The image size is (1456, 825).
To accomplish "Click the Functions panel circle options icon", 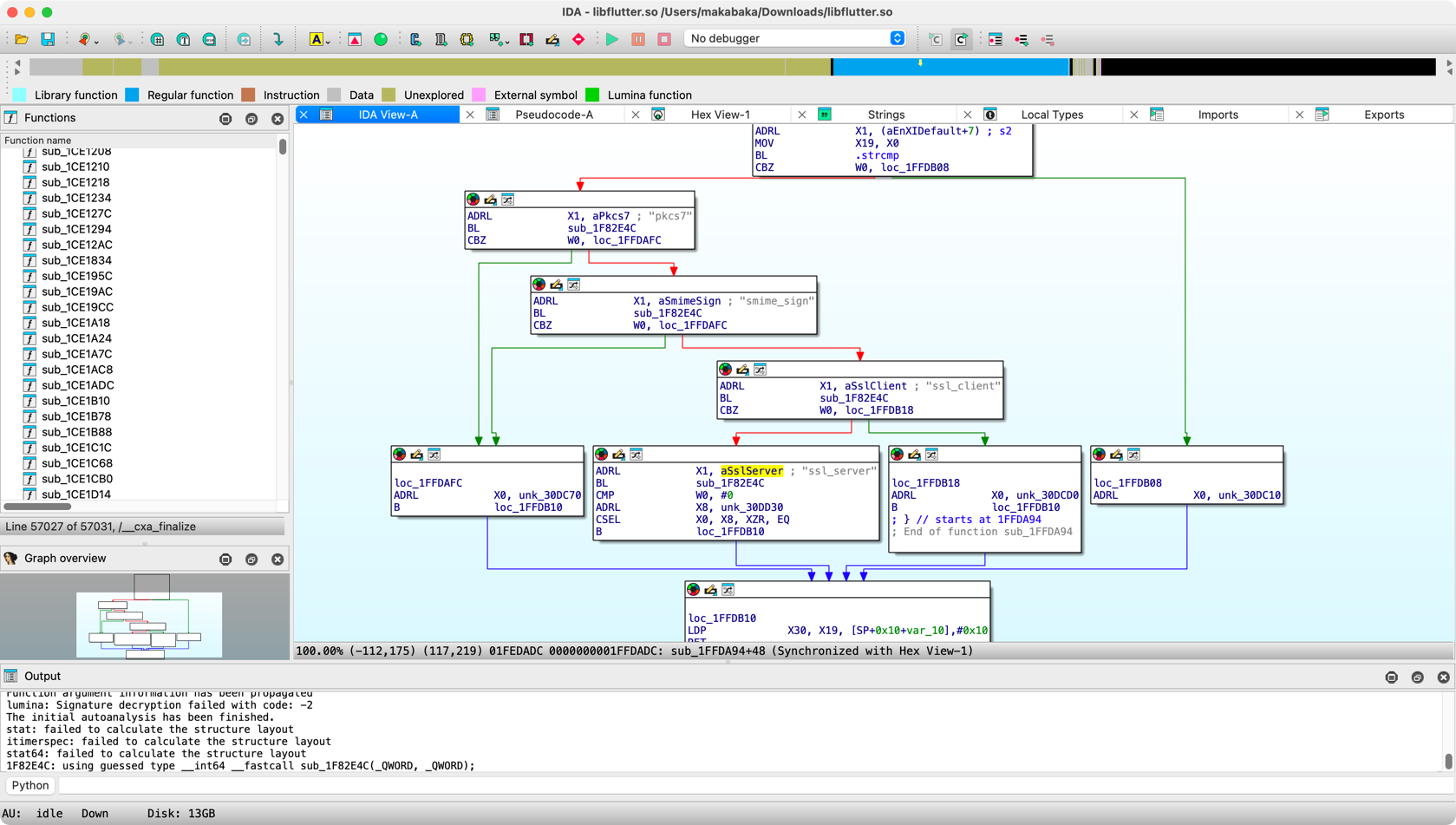I will click(x=225, y=118).
